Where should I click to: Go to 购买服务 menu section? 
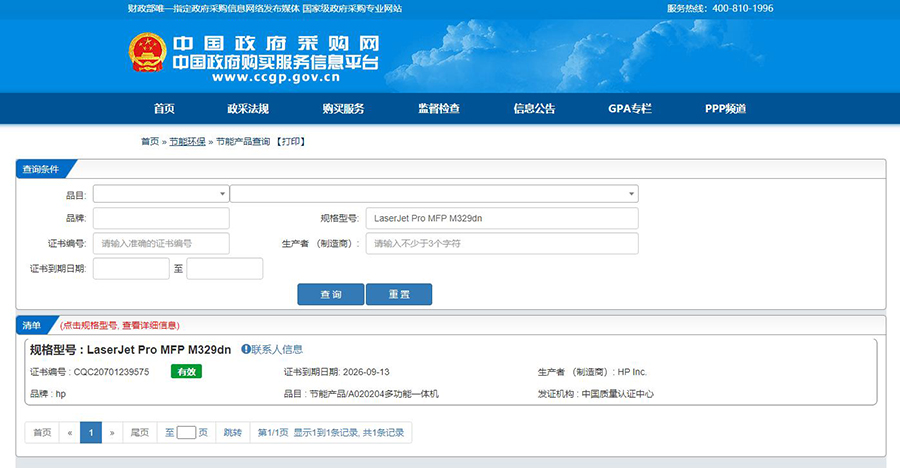pos(343,109)
